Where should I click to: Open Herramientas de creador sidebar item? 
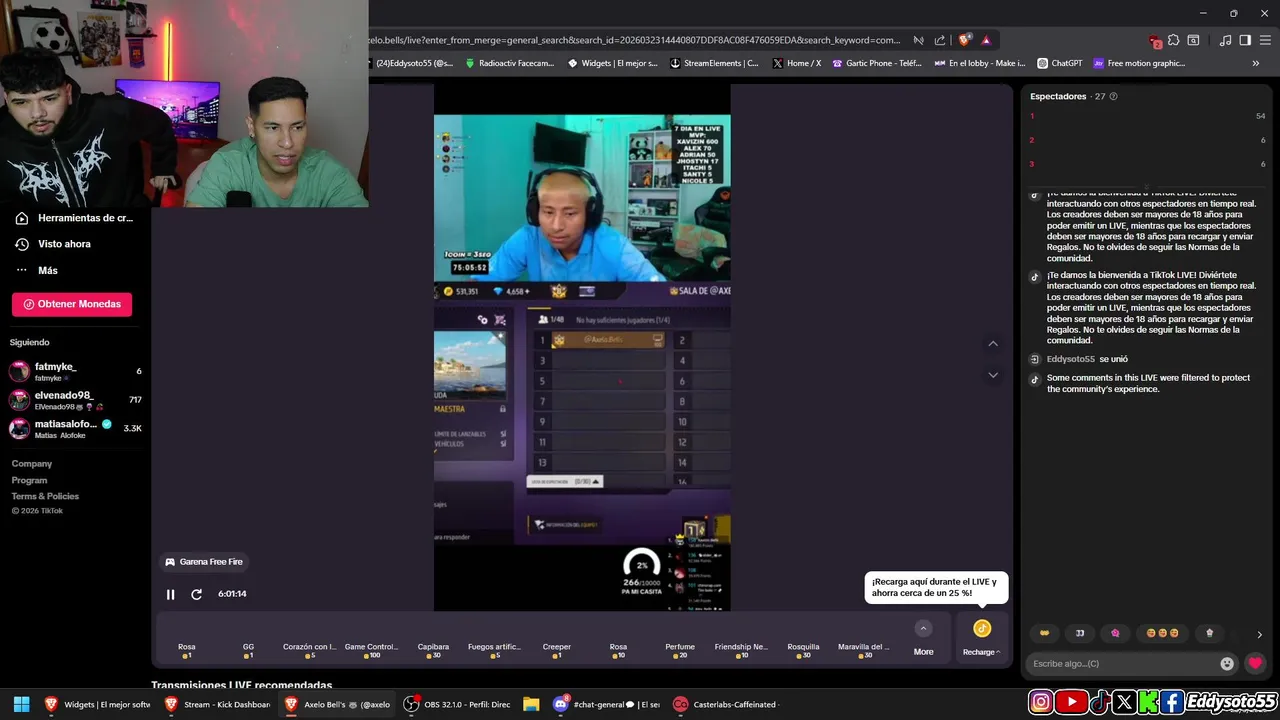tap(75, 218)
